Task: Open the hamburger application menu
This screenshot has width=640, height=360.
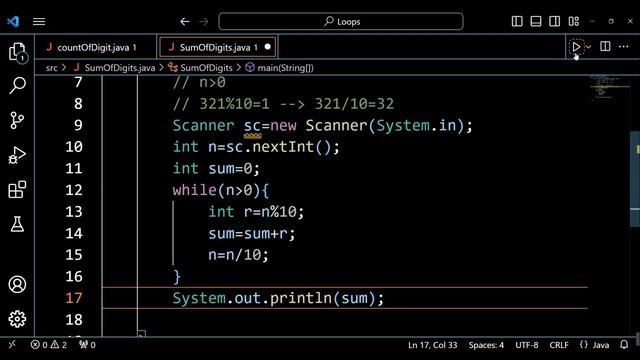Action: click(x=39, y=21)
